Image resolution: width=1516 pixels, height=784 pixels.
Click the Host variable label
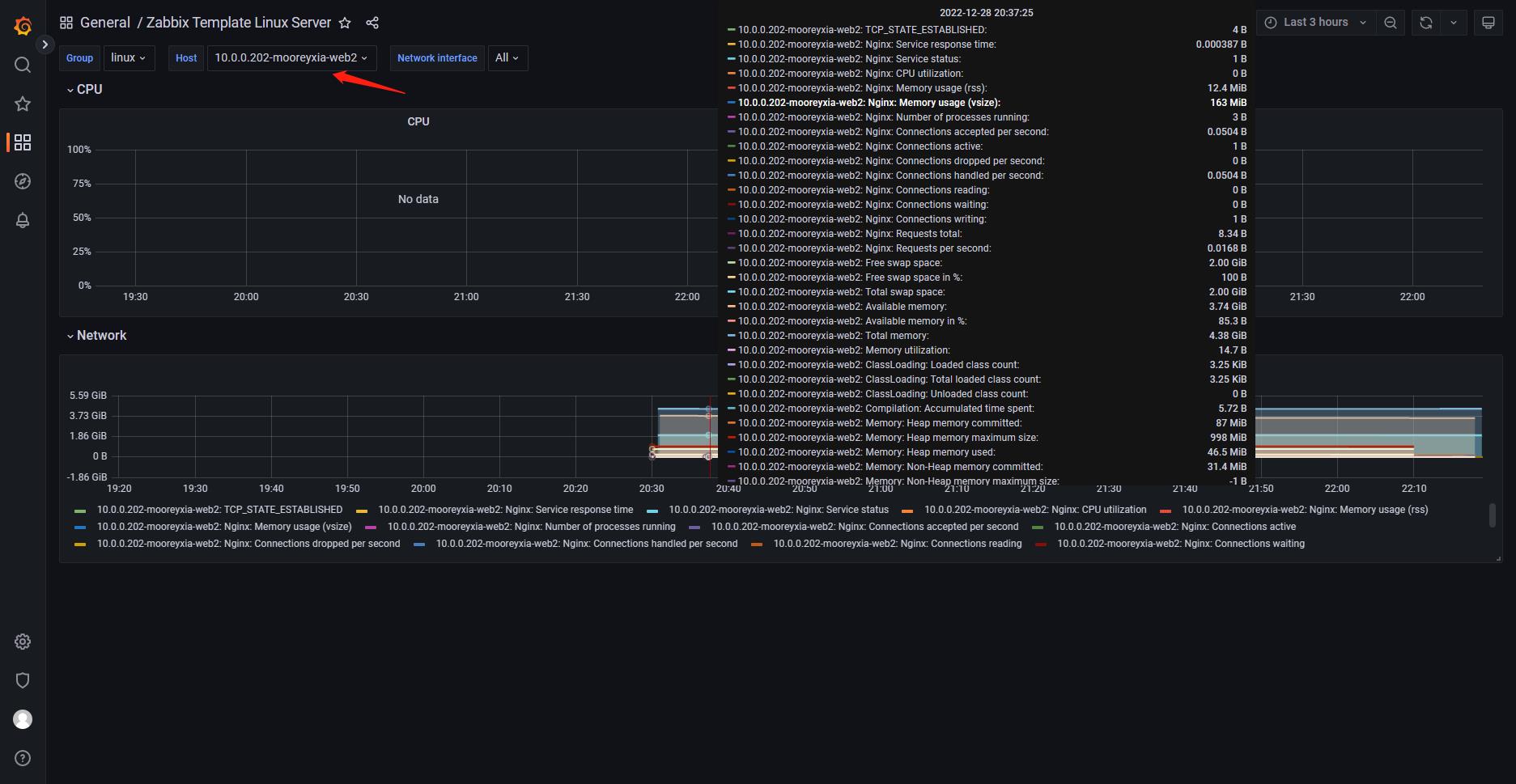click(186, 57)
